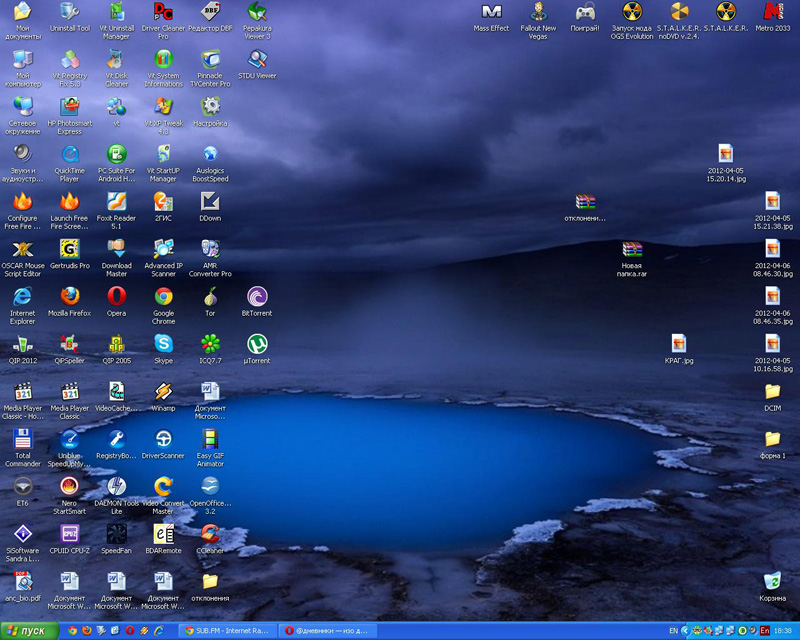Open the Foxit Reader 5.1 shortcut

(117, 210)
